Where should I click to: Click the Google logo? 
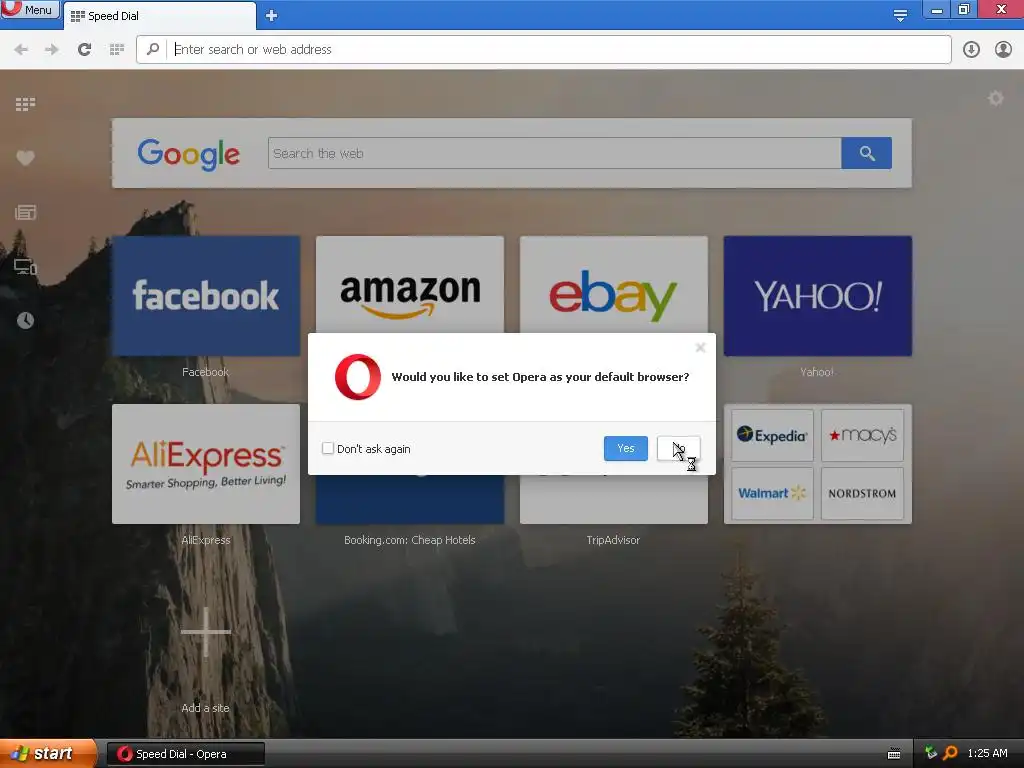tap(189, 154)
